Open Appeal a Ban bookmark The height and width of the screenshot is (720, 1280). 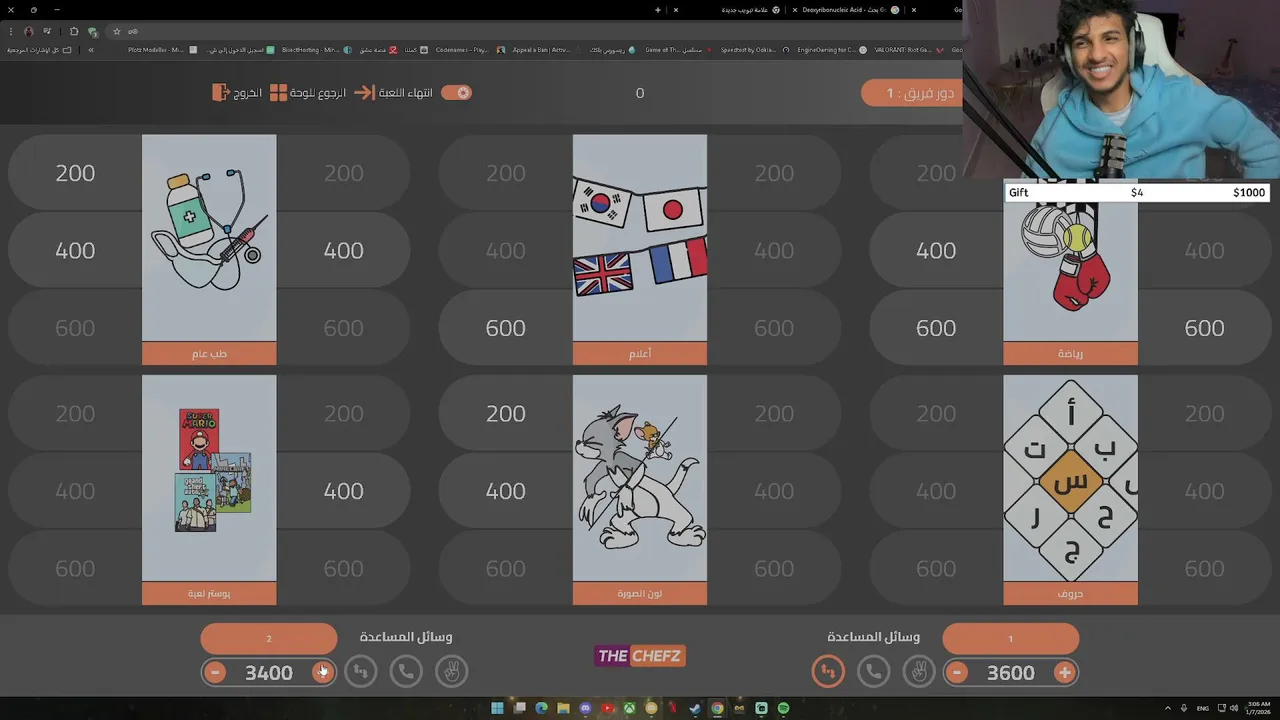coord(545,50)
